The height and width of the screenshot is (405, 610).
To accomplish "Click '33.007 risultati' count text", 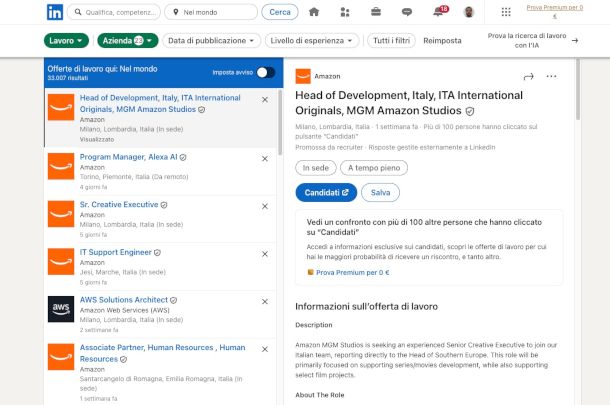I will click(x=68, y=78).
